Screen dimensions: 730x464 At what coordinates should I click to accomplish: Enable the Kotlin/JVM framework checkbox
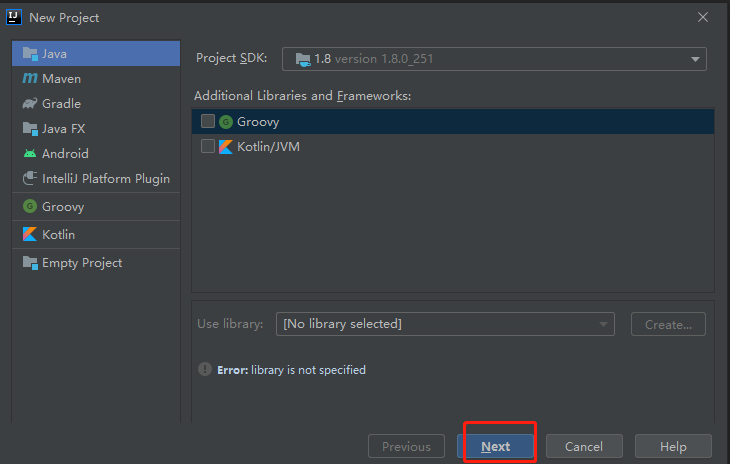(208, 146)
